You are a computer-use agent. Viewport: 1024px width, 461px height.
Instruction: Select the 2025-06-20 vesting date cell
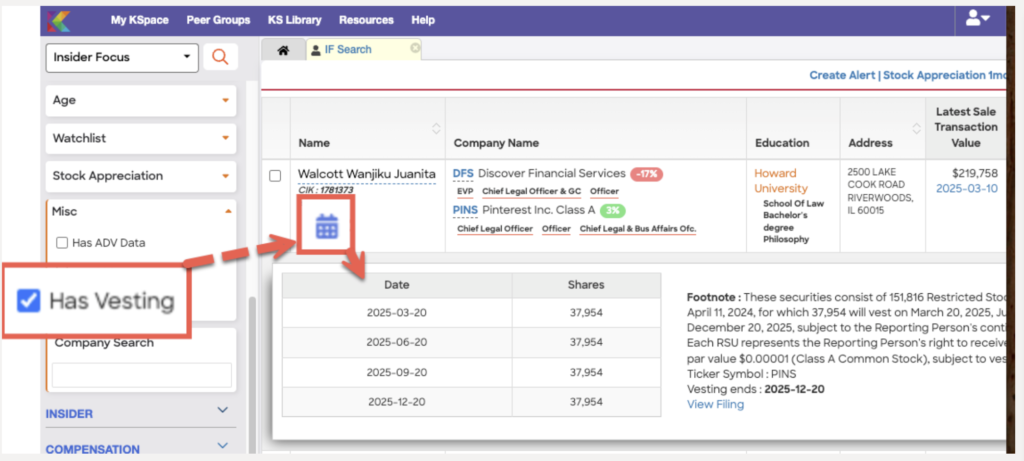pos(397,342)
